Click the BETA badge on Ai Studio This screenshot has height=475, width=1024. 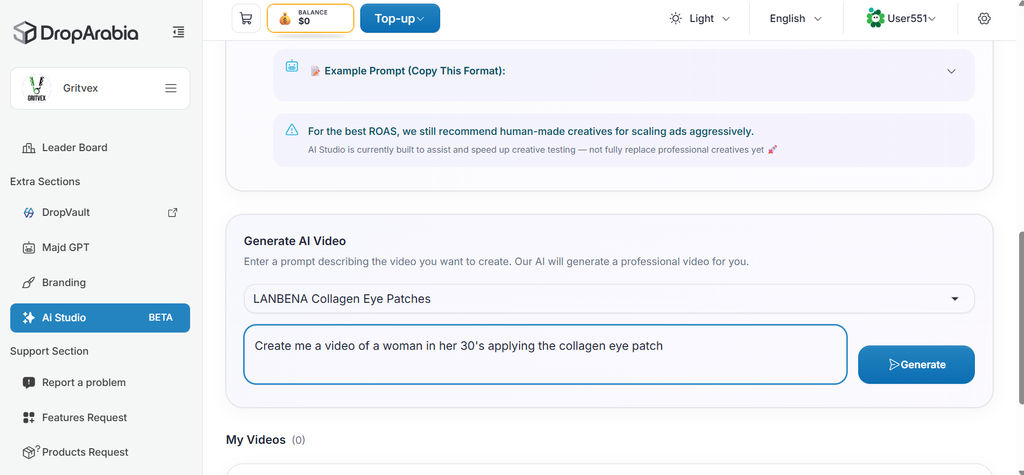(161, 318)
